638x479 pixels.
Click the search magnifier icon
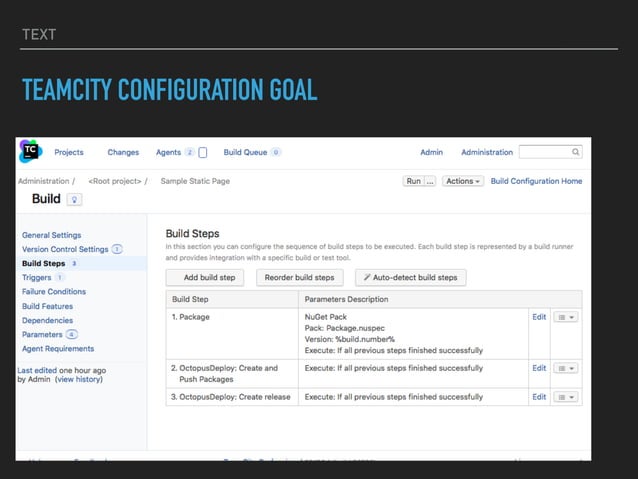[576, 153]
